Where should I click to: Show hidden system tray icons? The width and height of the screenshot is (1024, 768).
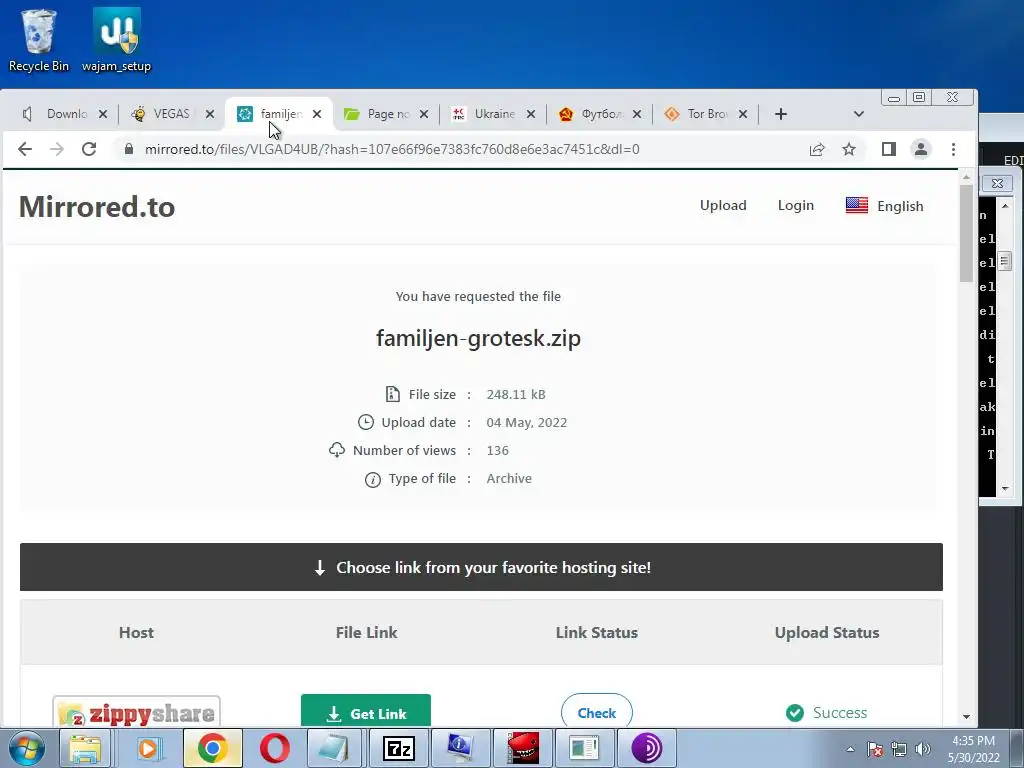[x=850, y=749]
